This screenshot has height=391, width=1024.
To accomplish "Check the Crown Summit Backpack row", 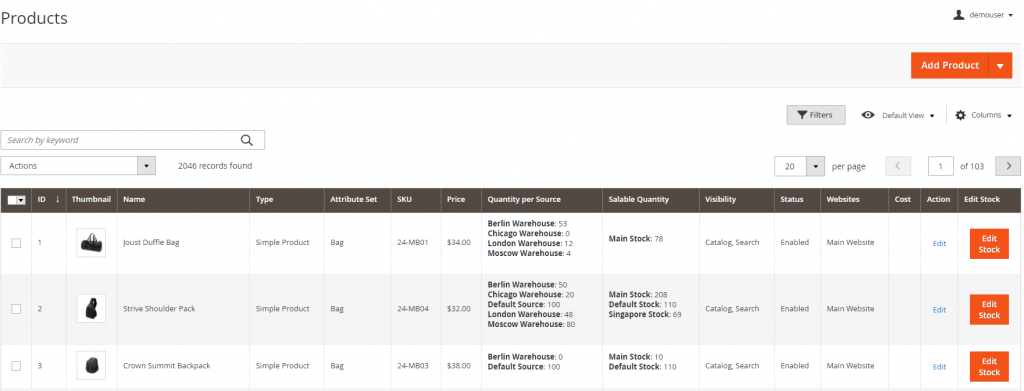I will point(16,366).
